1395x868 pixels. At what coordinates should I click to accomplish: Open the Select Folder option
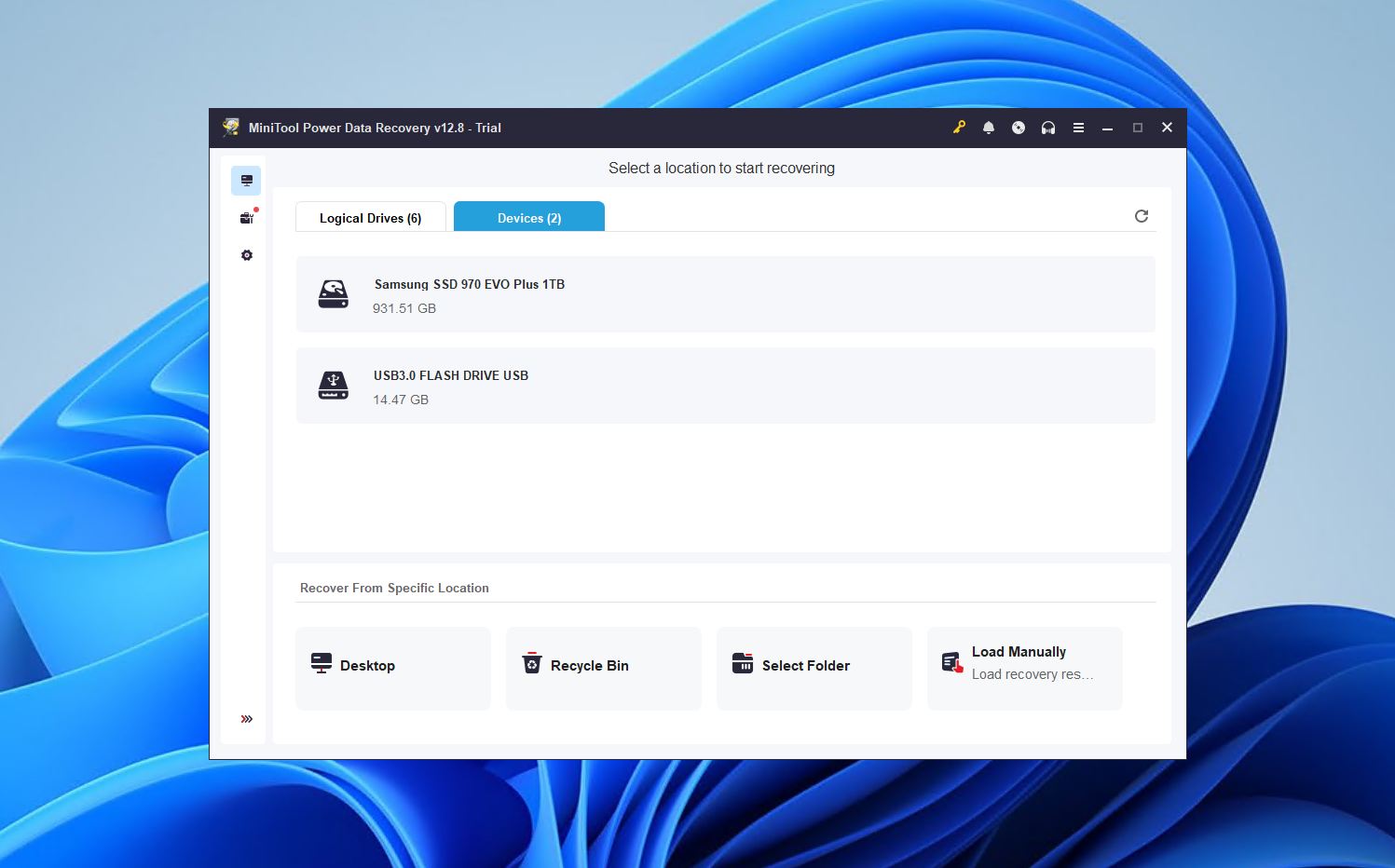click(x=814, y=666)
